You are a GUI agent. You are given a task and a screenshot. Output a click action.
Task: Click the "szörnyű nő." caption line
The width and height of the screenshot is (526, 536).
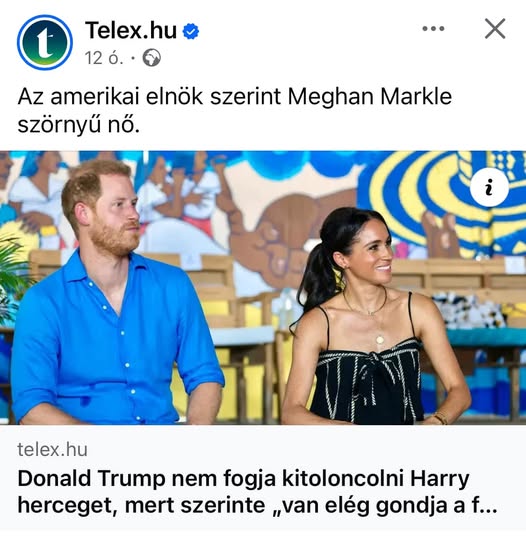[x=79, y=125]
